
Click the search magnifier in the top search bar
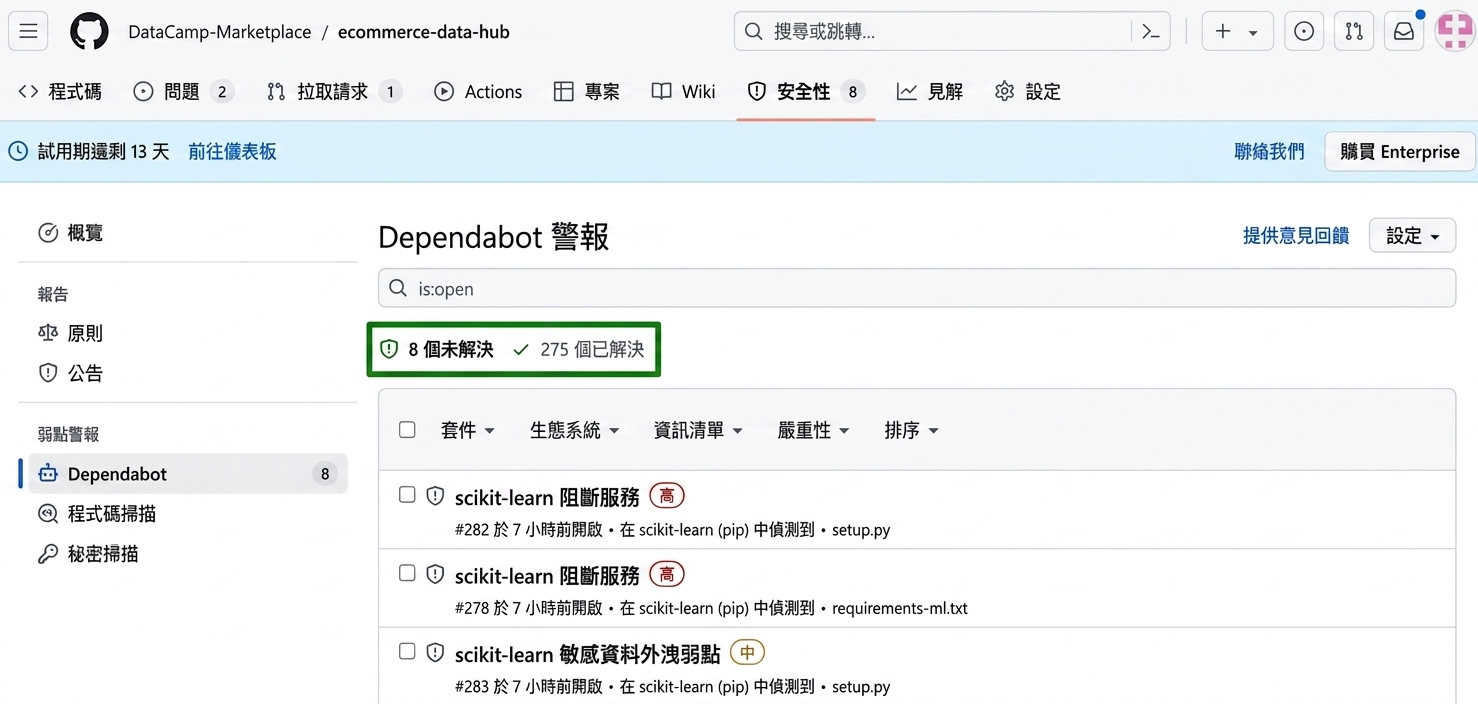[x=754, y=32]
